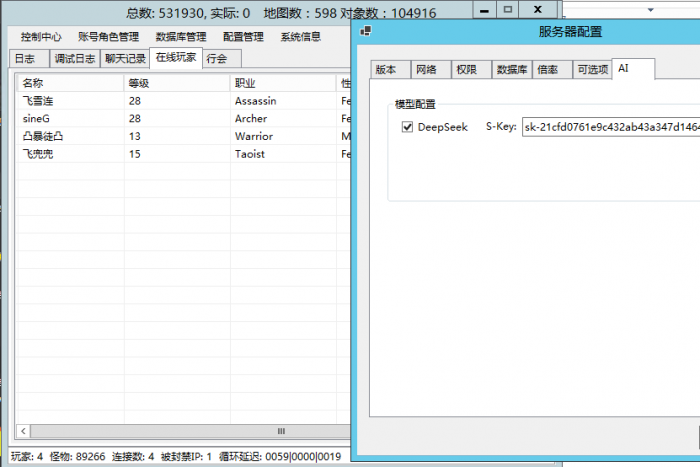Toggle the DeepSeek checkbox

tap(407, 127)
